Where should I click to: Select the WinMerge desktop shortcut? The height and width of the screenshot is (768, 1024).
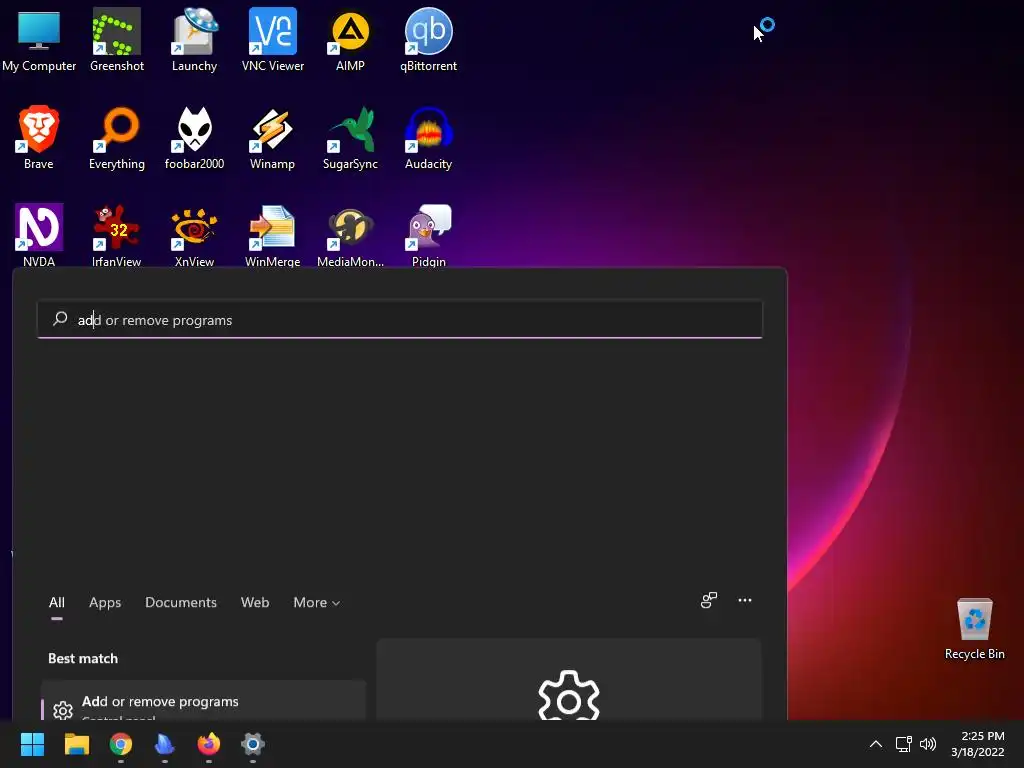[272, 235]
